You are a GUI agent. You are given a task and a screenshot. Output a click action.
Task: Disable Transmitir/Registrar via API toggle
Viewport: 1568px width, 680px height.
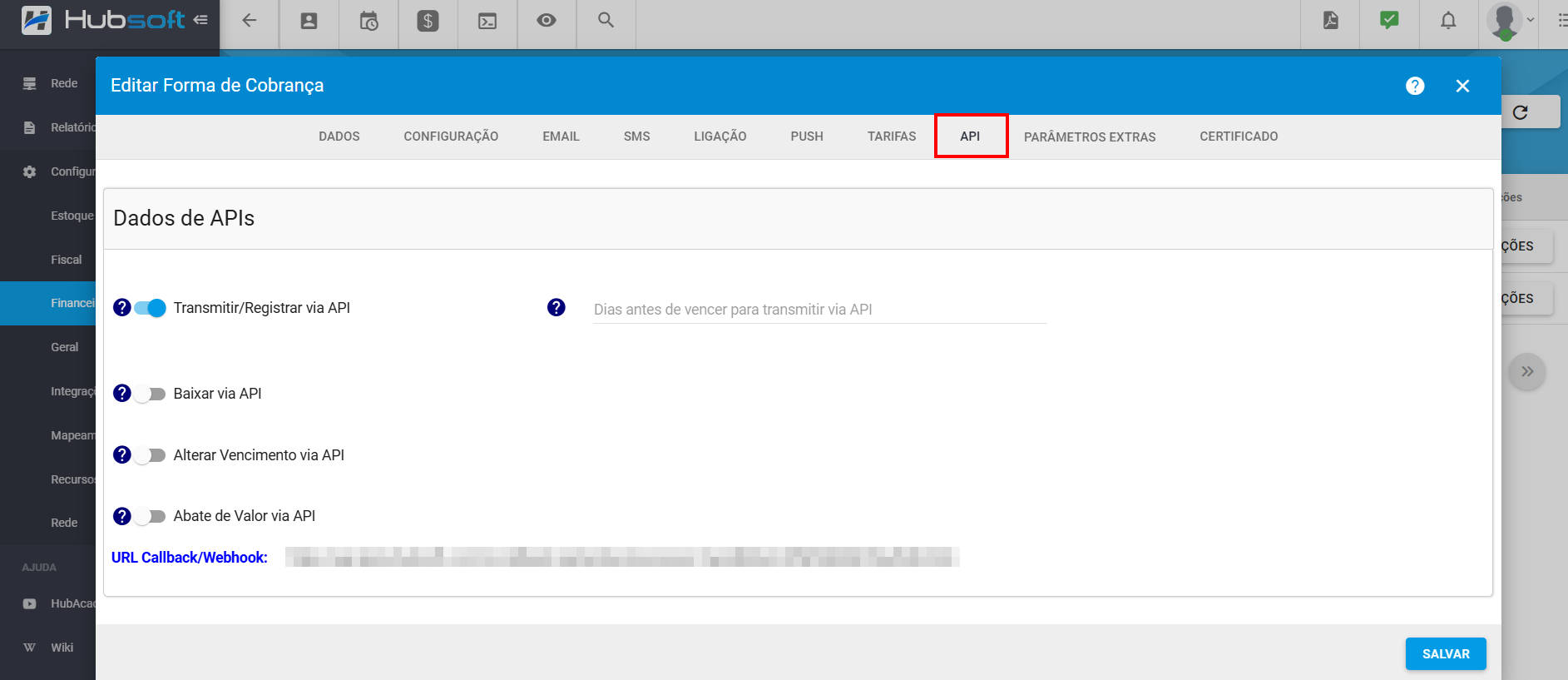point(151,308)
